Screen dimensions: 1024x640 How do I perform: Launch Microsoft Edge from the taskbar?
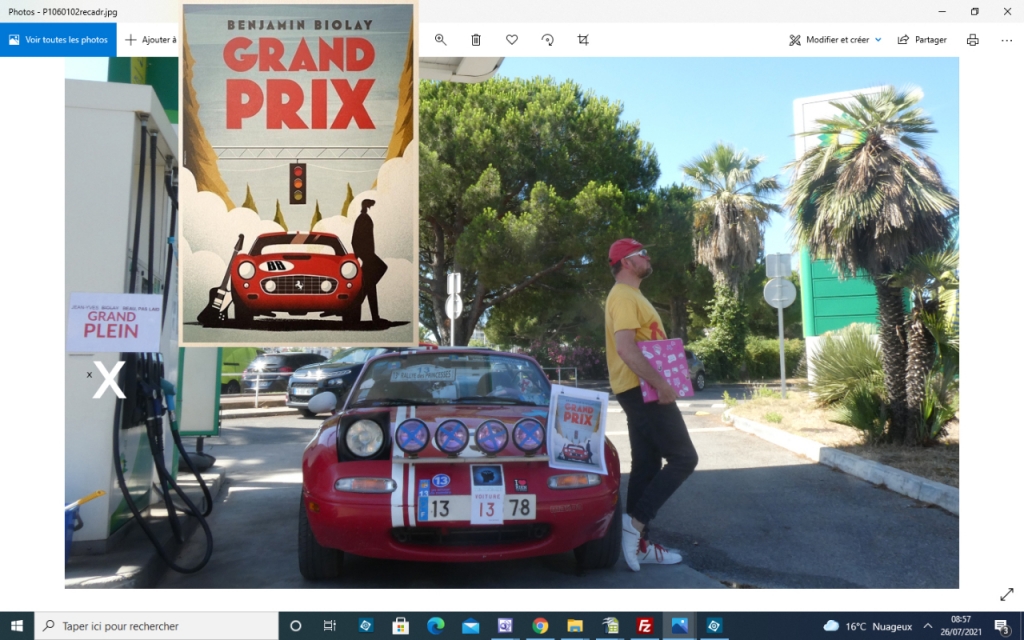click(436, 626)
